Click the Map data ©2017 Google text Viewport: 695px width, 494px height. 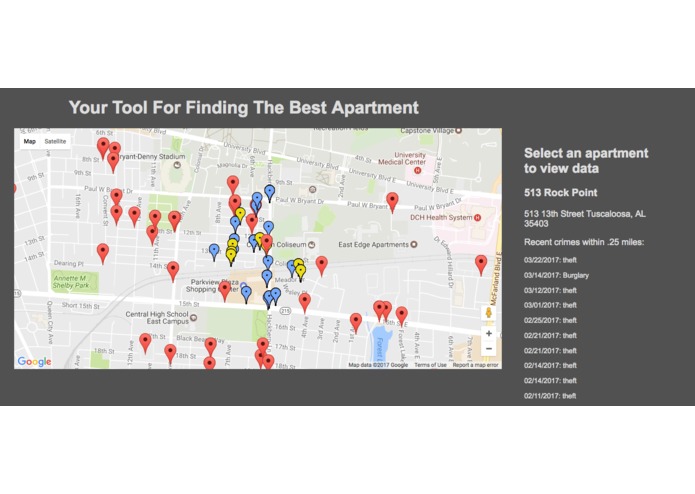pos(378,365)
